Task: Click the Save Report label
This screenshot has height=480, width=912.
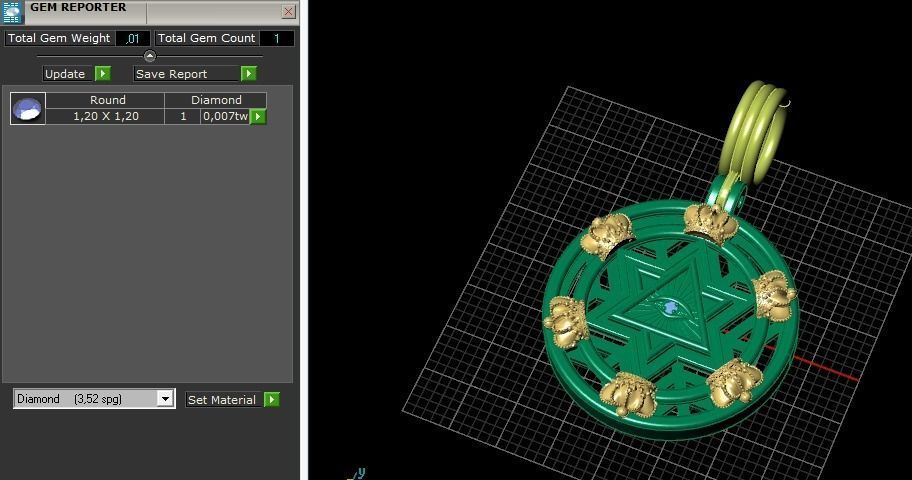Action: pyautogui.click(x=186, y=74)
